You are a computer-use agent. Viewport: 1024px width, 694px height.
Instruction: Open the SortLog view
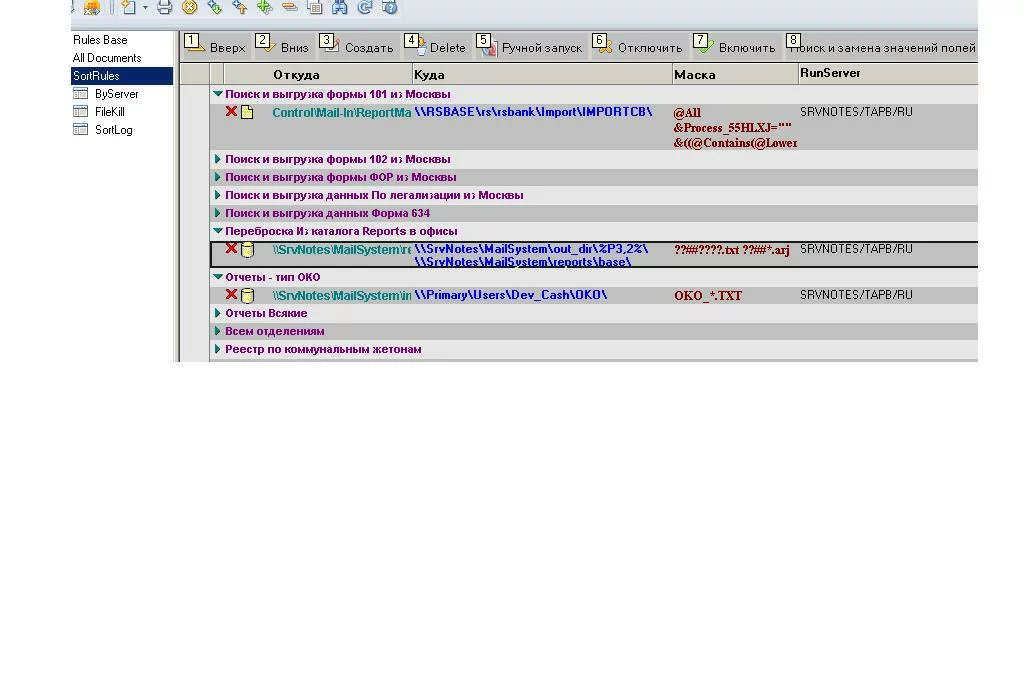coord(113,130)
